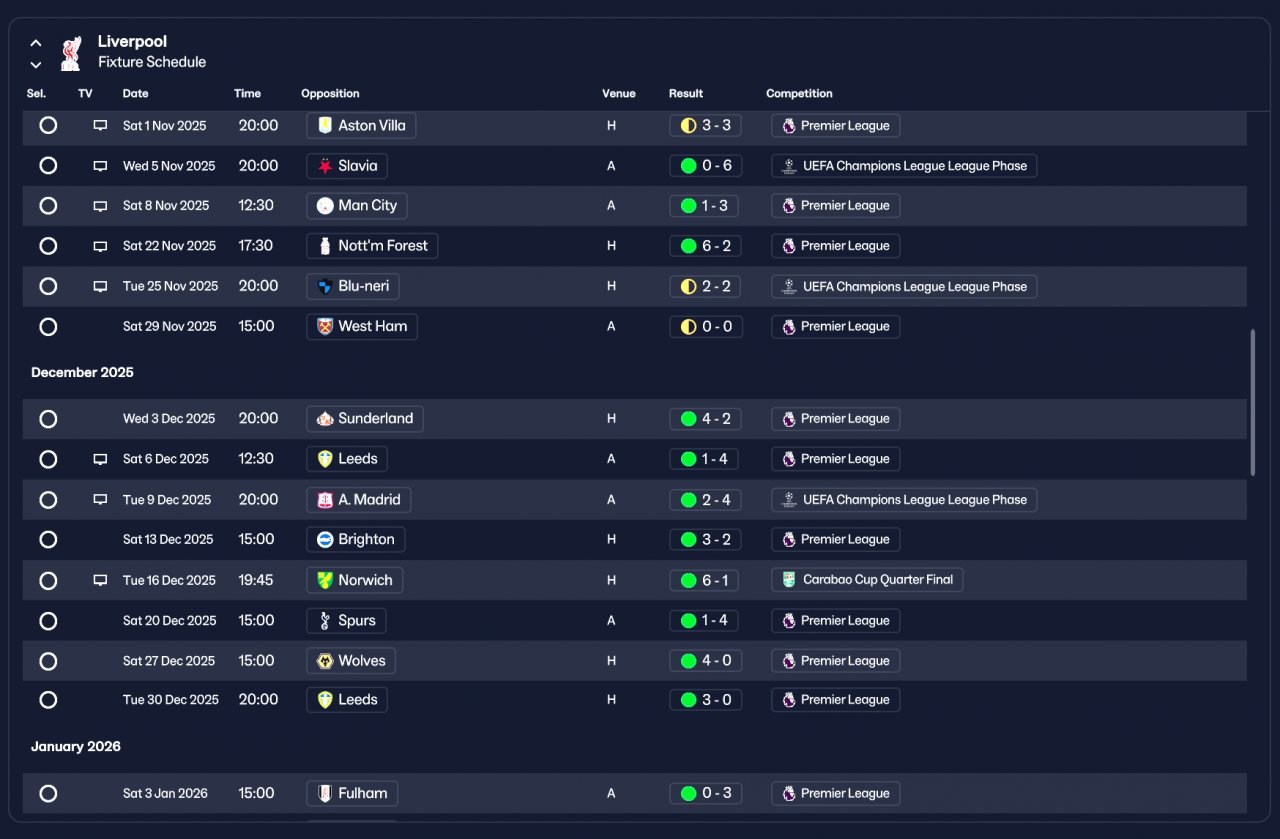
Task: Select the Sunderland fixture radio button
Action: 48,419
